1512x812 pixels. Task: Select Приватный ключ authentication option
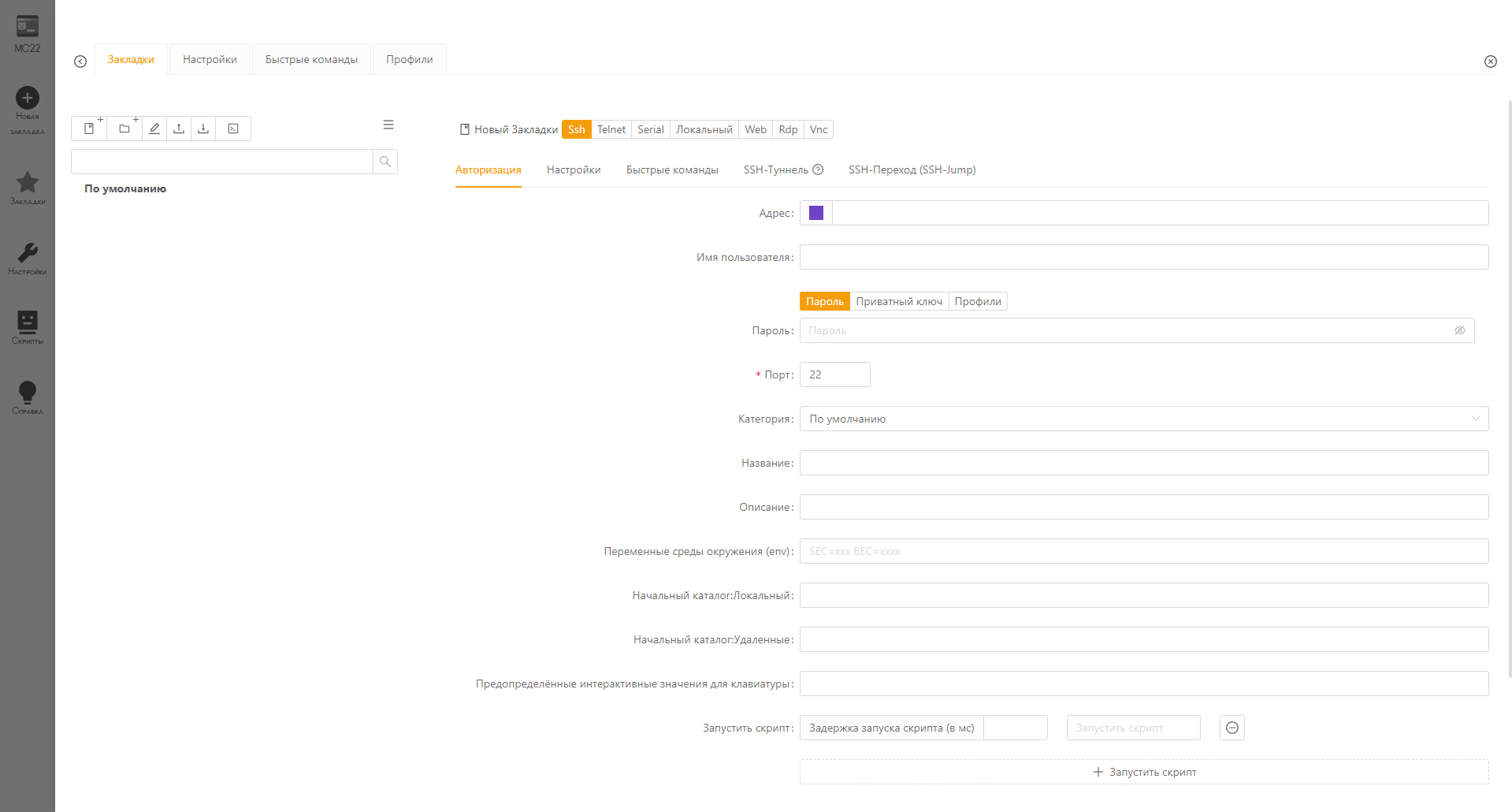point(899,301)
